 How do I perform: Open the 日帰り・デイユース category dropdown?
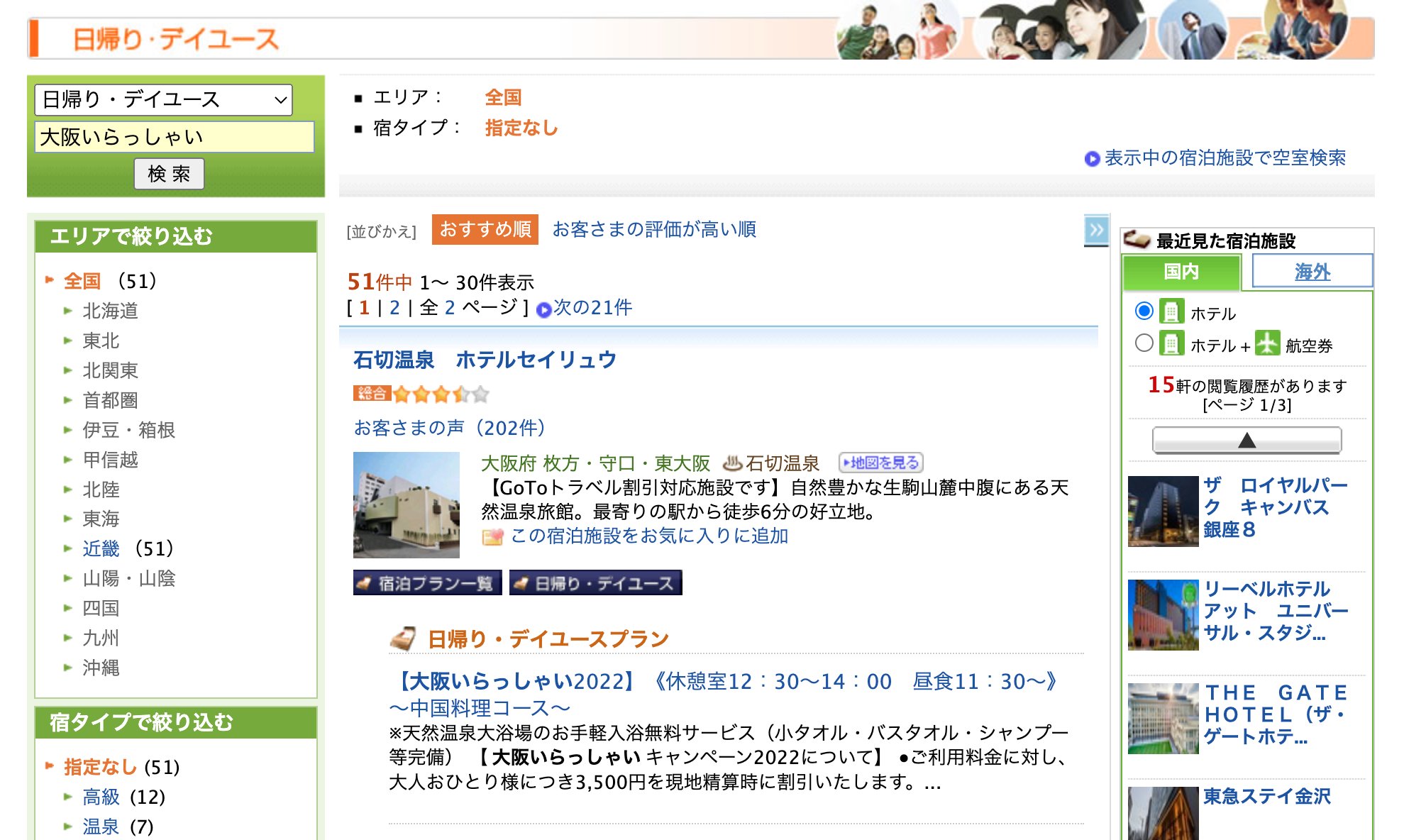click(x=164, y=100)
